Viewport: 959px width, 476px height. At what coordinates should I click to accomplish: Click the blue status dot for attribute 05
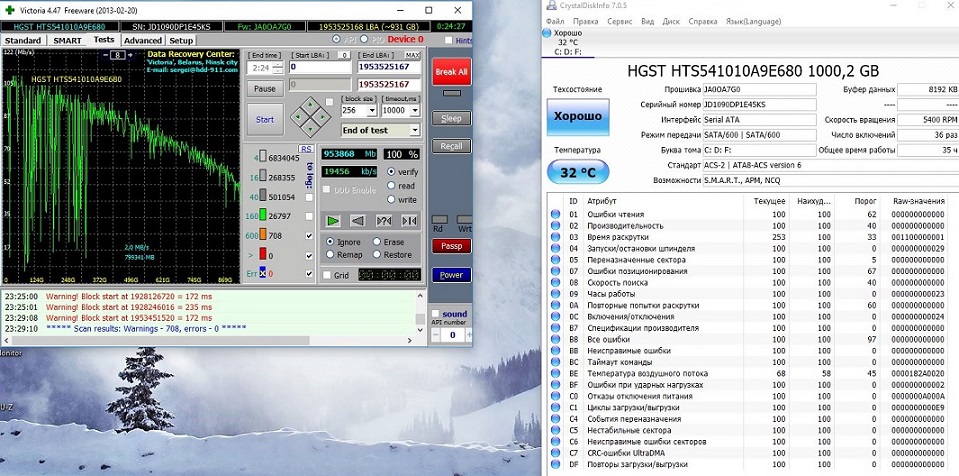pos(555,259)
